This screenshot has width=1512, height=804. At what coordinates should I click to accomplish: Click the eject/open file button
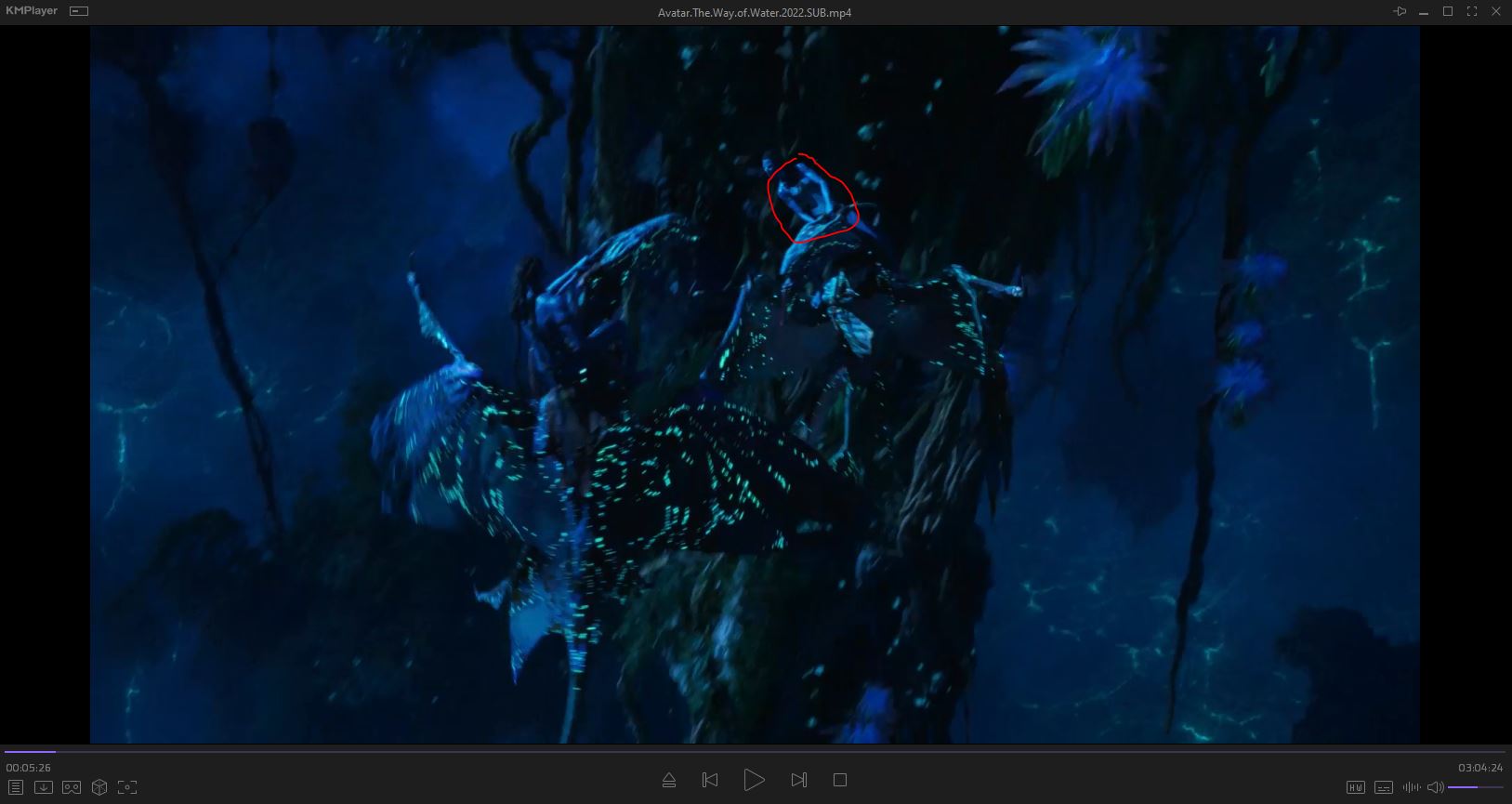pyautogui.click(x=668, y=780)
